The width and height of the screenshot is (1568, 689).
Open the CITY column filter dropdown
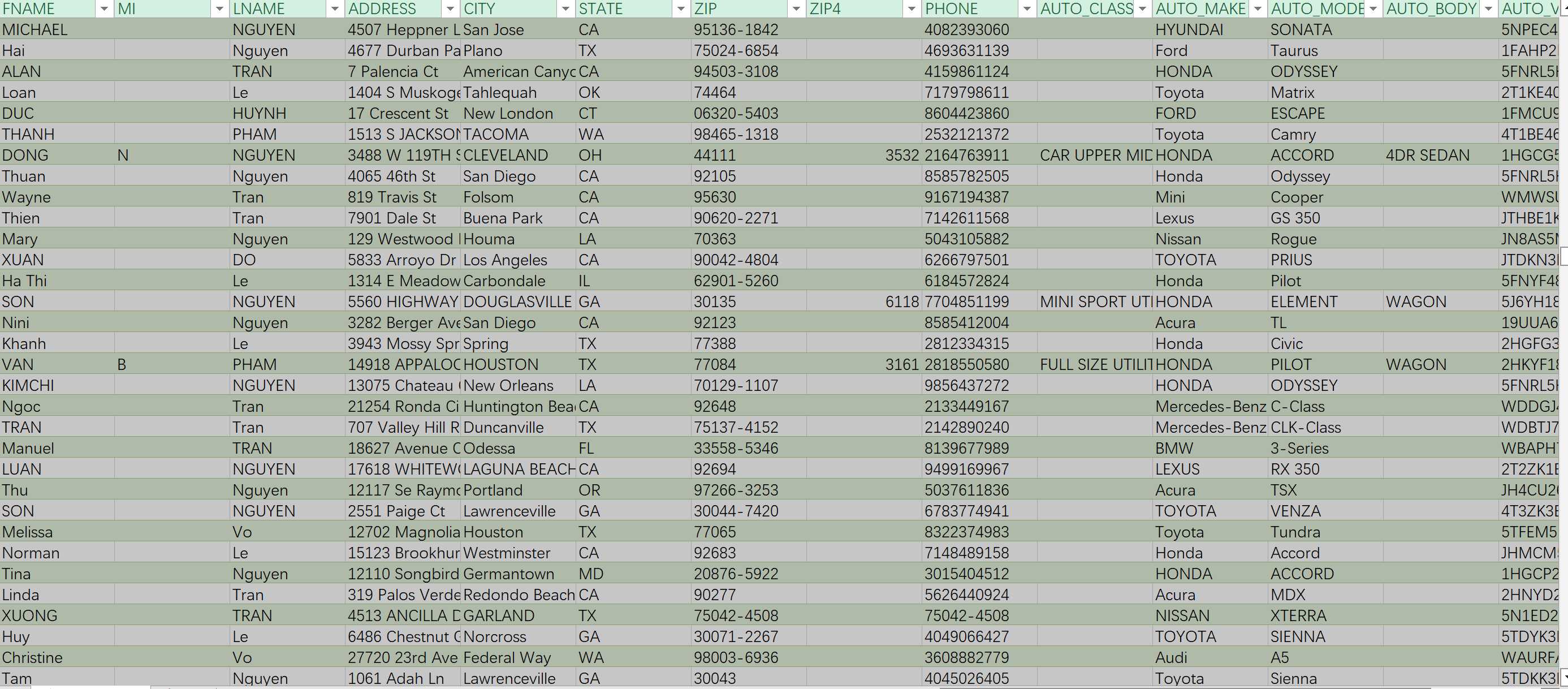point(565,8)
